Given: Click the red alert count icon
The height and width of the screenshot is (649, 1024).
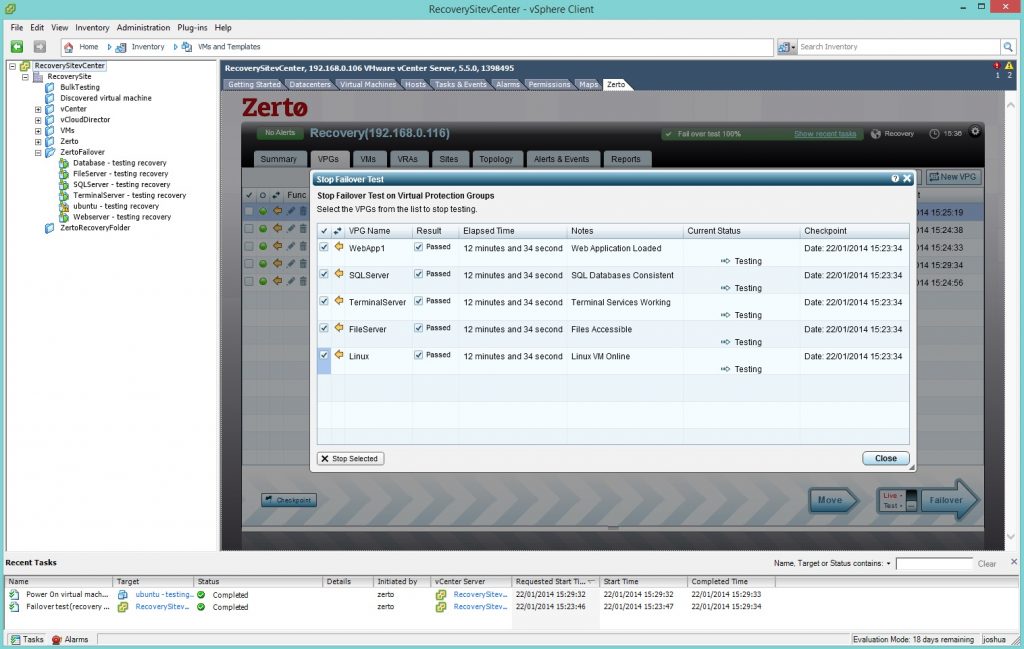Looking at the screenshot, I should (x=997, y=66).
